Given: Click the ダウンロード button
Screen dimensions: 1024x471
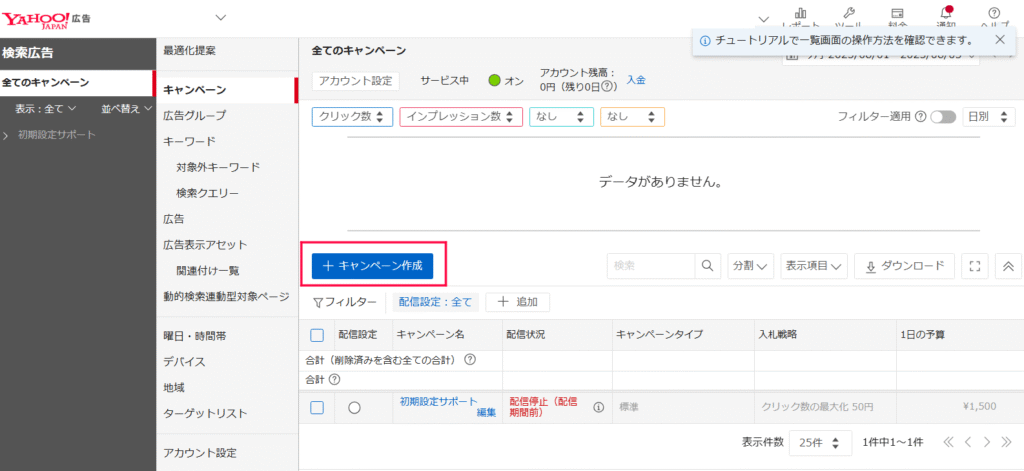Looking at the screenshot, I should tap(904, 266).
